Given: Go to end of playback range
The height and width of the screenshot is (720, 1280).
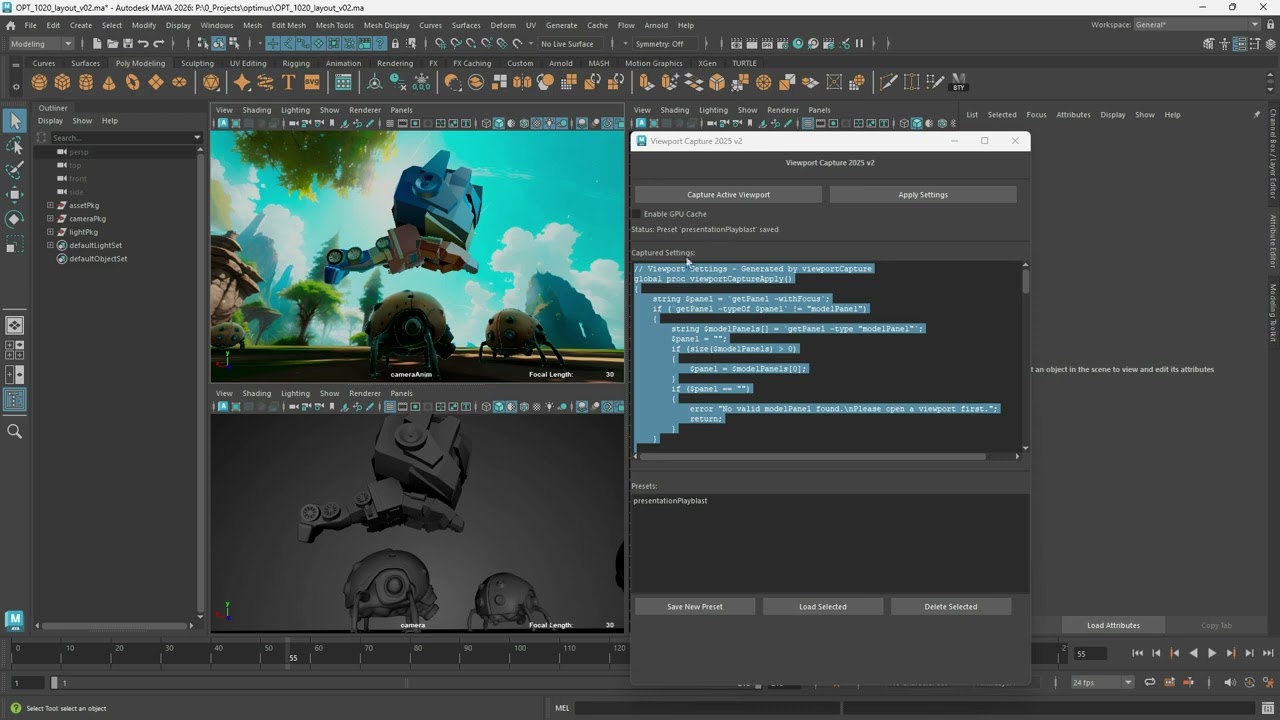Looking at the screenshot, I should 1268,653.
